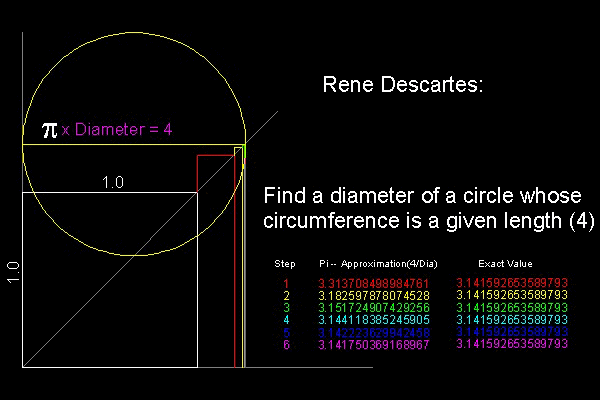Click inside the white unit square
This screenshot has width=600, height=400.
click(110, 280)
